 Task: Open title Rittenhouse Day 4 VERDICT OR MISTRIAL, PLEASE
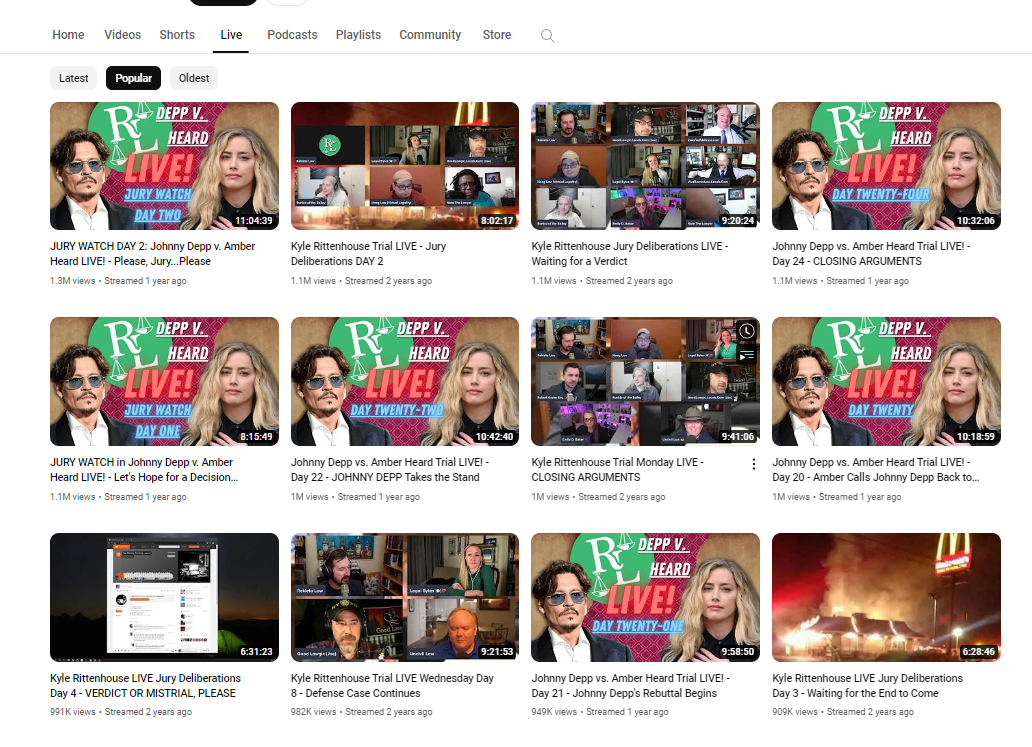pos(145,685)
